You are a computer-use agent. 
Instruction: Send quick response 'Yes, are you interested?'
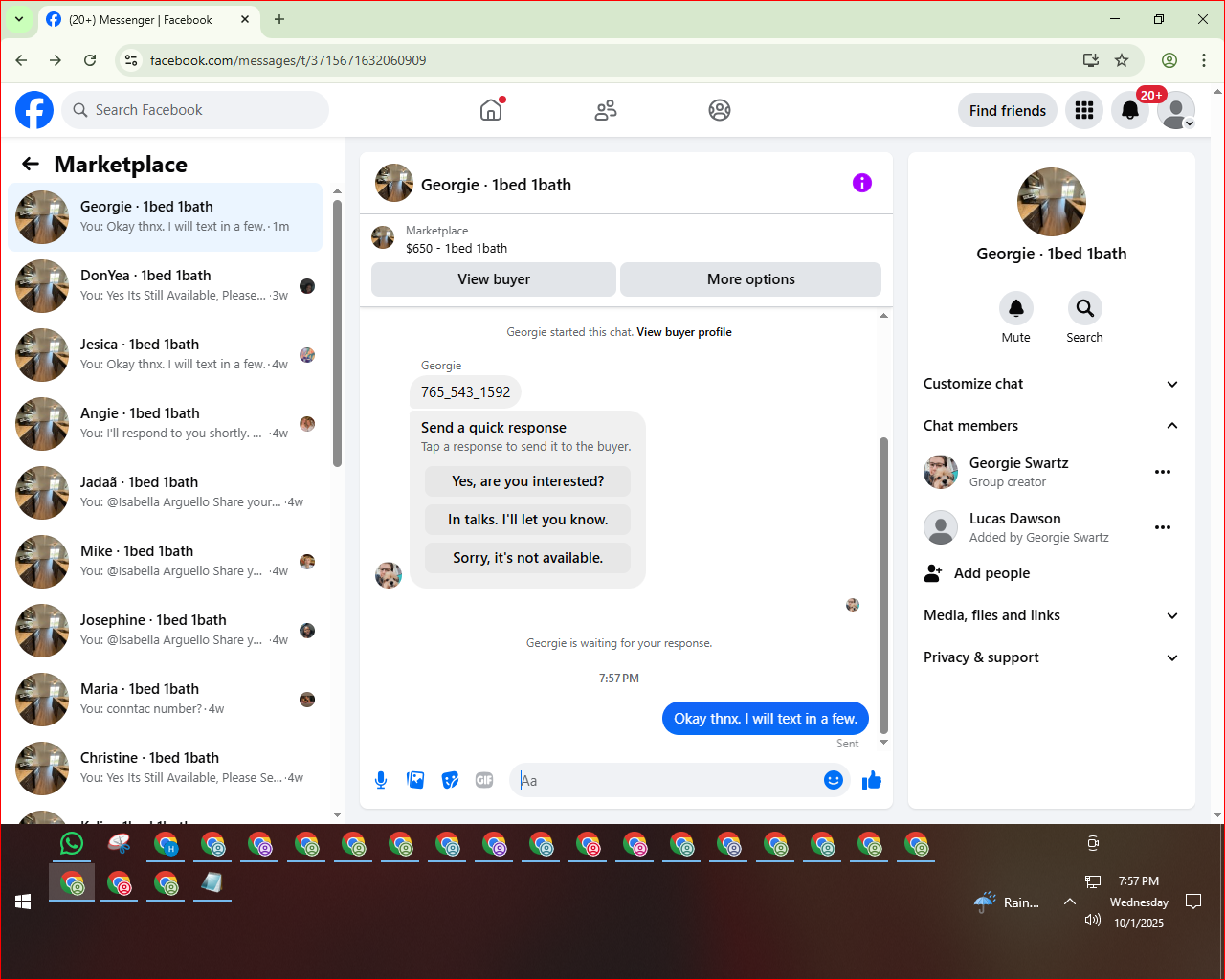tap(528, 481)
